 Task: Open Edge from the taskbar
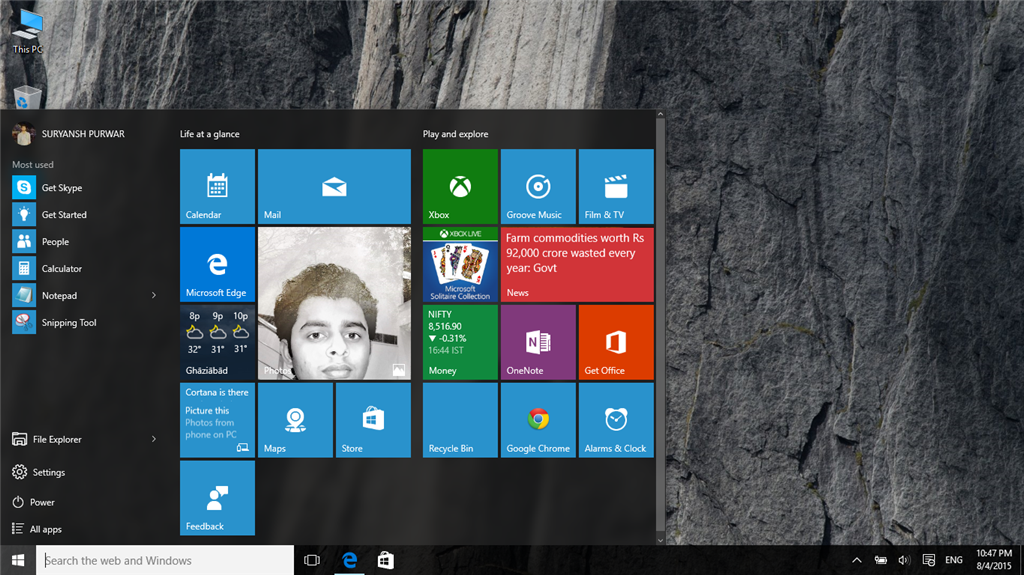(349, 560)
